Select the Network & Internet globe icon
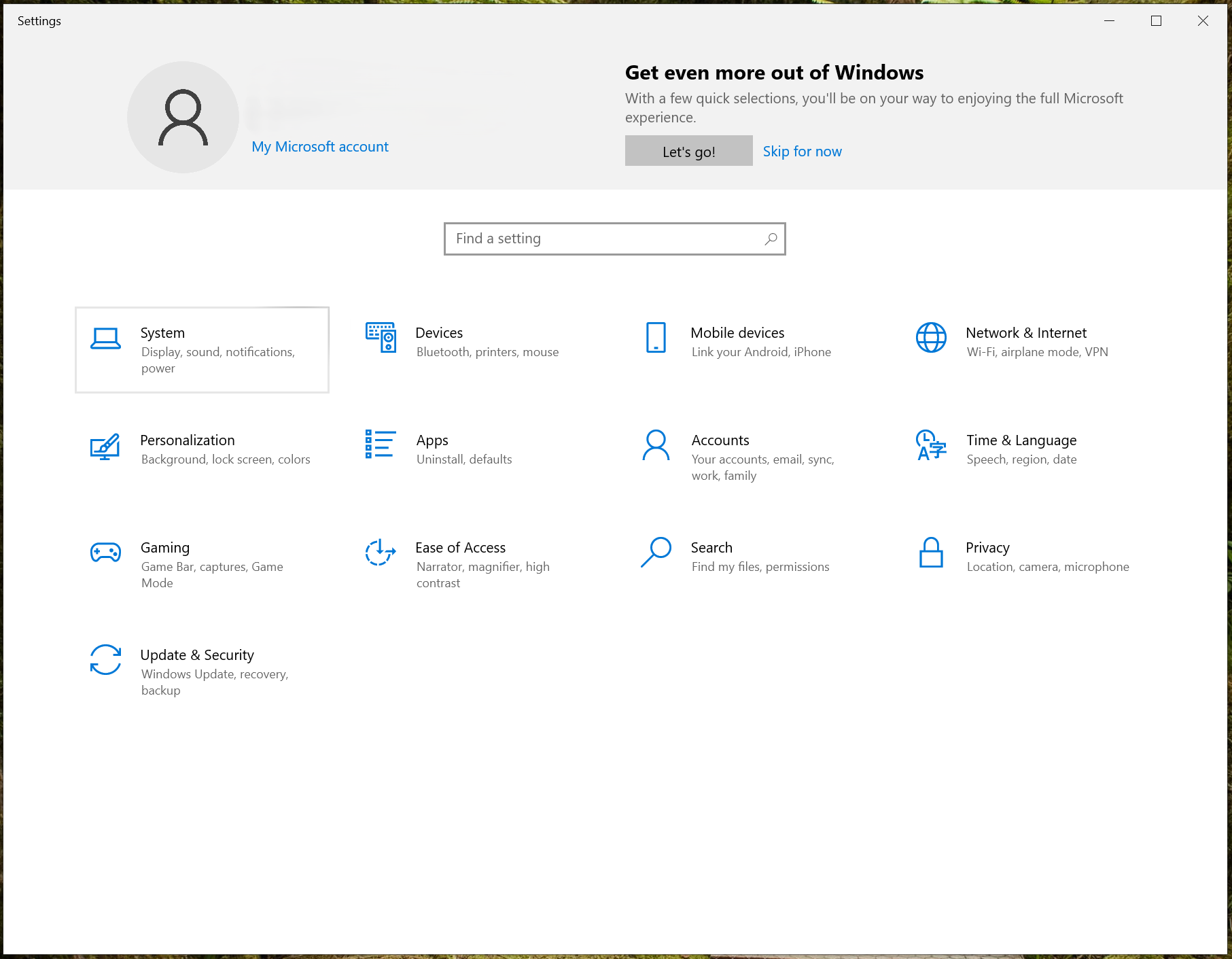This screenshot has width=1232, height=959. pos(931,337)
